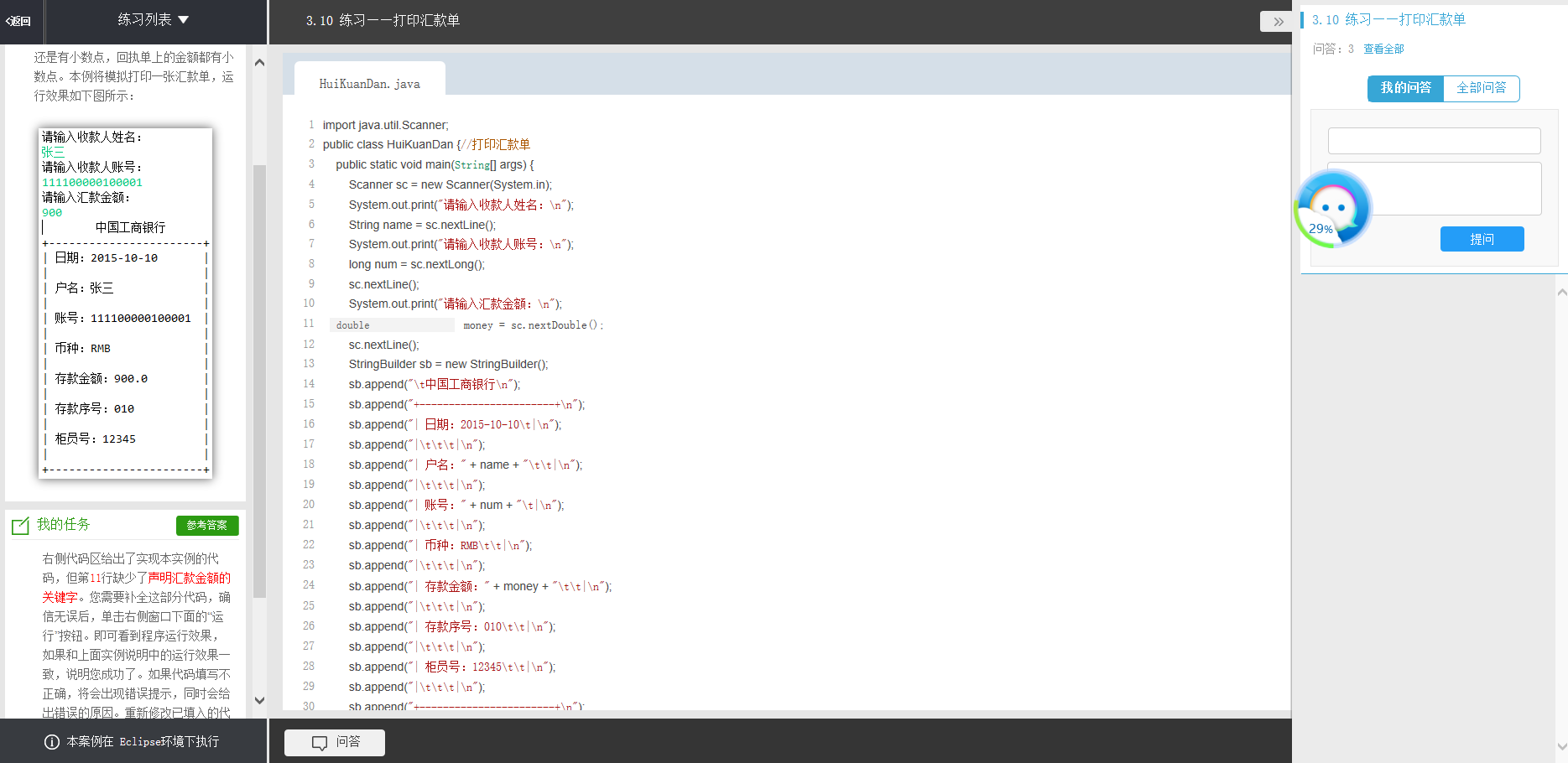Image resolution: width=1568 pixels, height=763 pixels.
Task: Click the 问答: 3 count label
Action: coord(1333,49)
